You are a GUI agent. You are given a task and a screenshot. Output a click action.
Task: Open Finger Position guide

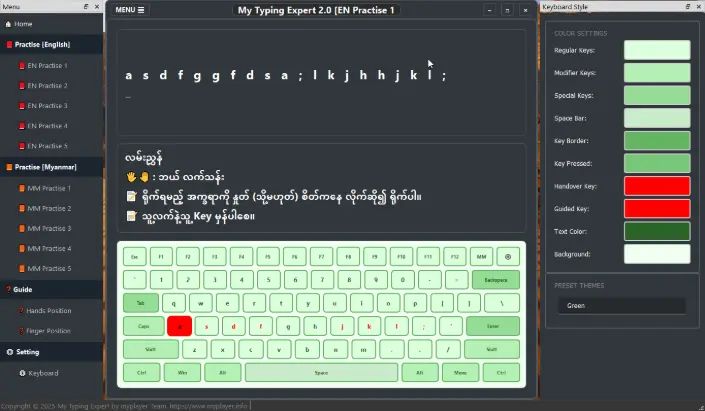point(51,331)
